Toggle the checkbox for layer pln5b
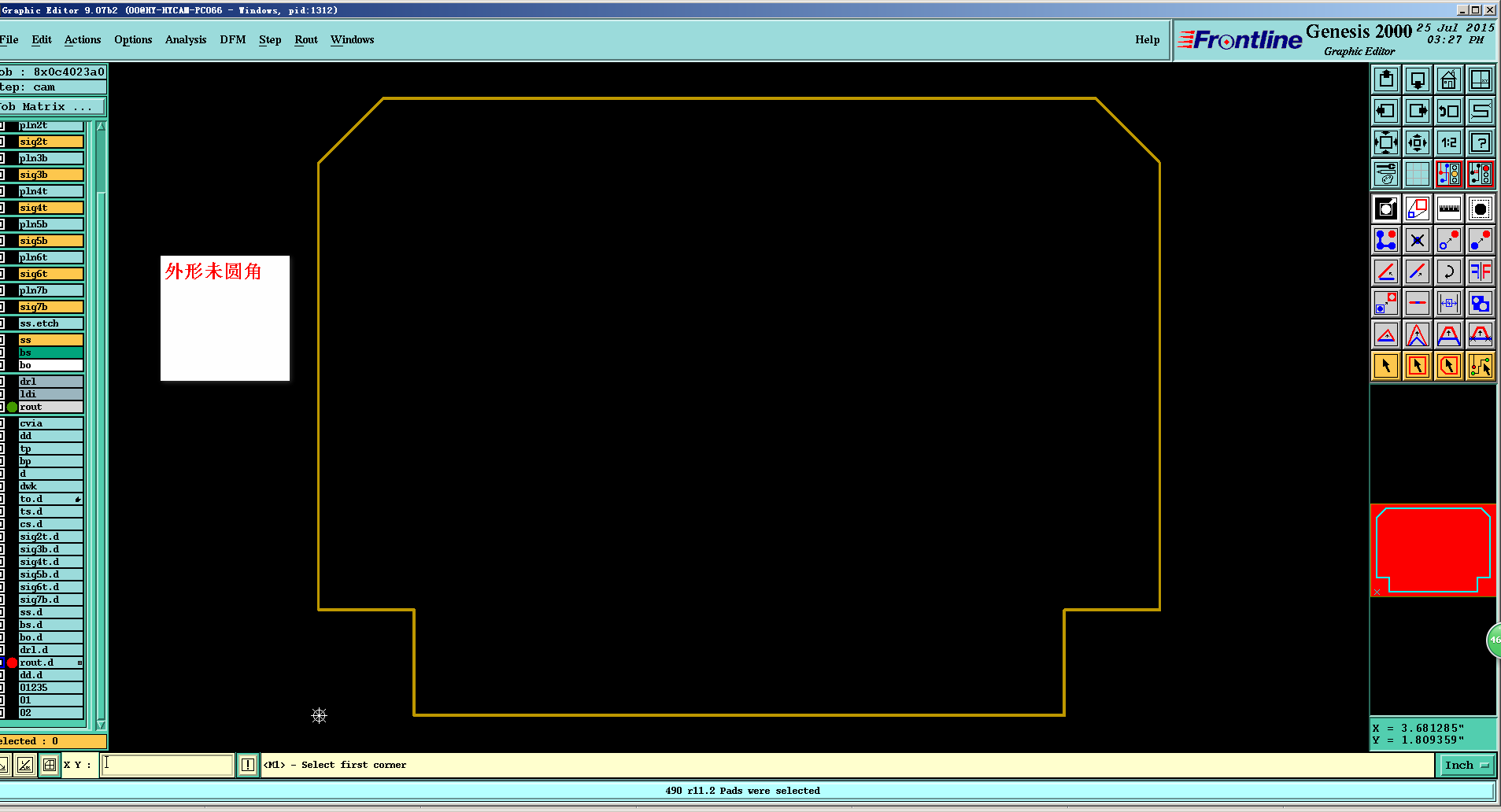 pos(2,224)
